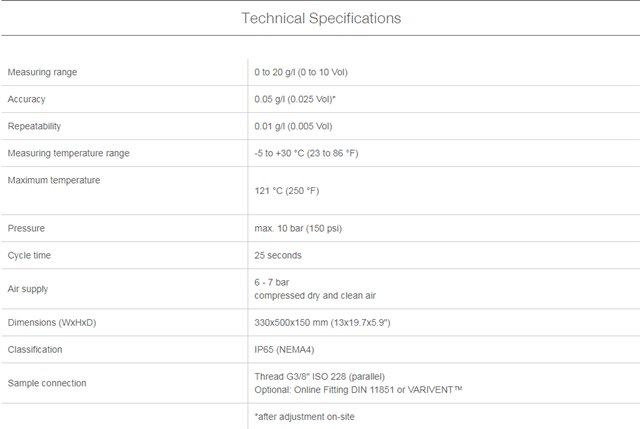Click the Technical Specifications heading

click(x=321, y=18)
